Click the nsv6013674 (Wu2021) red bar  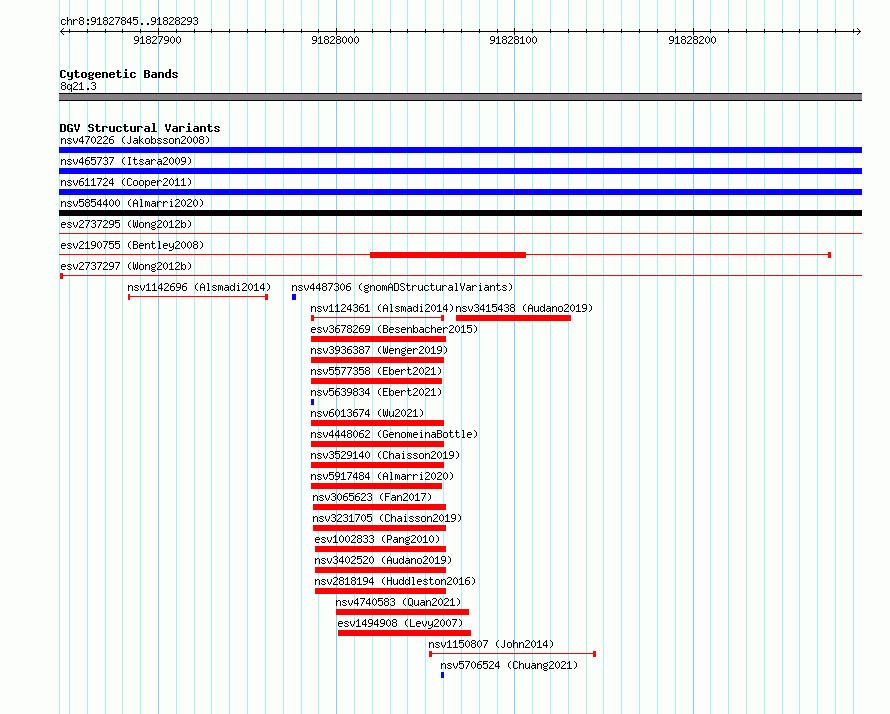[x=377, y=423]
